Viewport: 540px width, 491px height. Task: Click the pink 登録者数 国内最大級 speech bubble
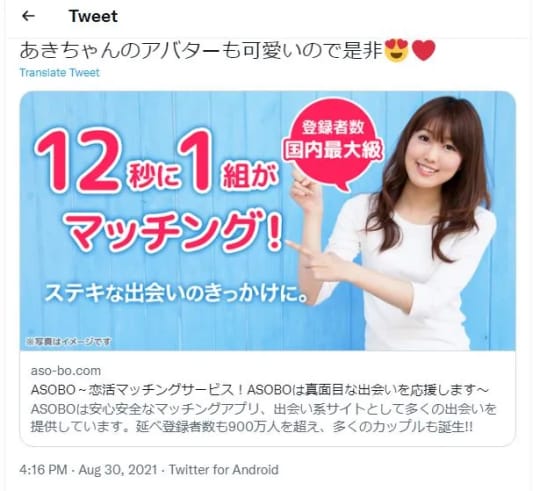pyautogui.click(x=333, y=145)
